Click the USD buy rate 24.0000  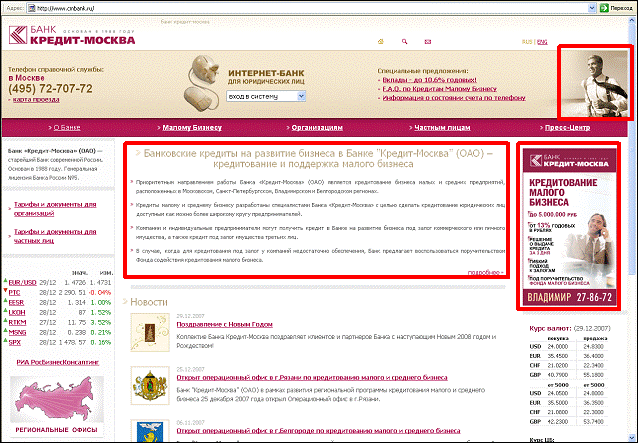[559, 347]
